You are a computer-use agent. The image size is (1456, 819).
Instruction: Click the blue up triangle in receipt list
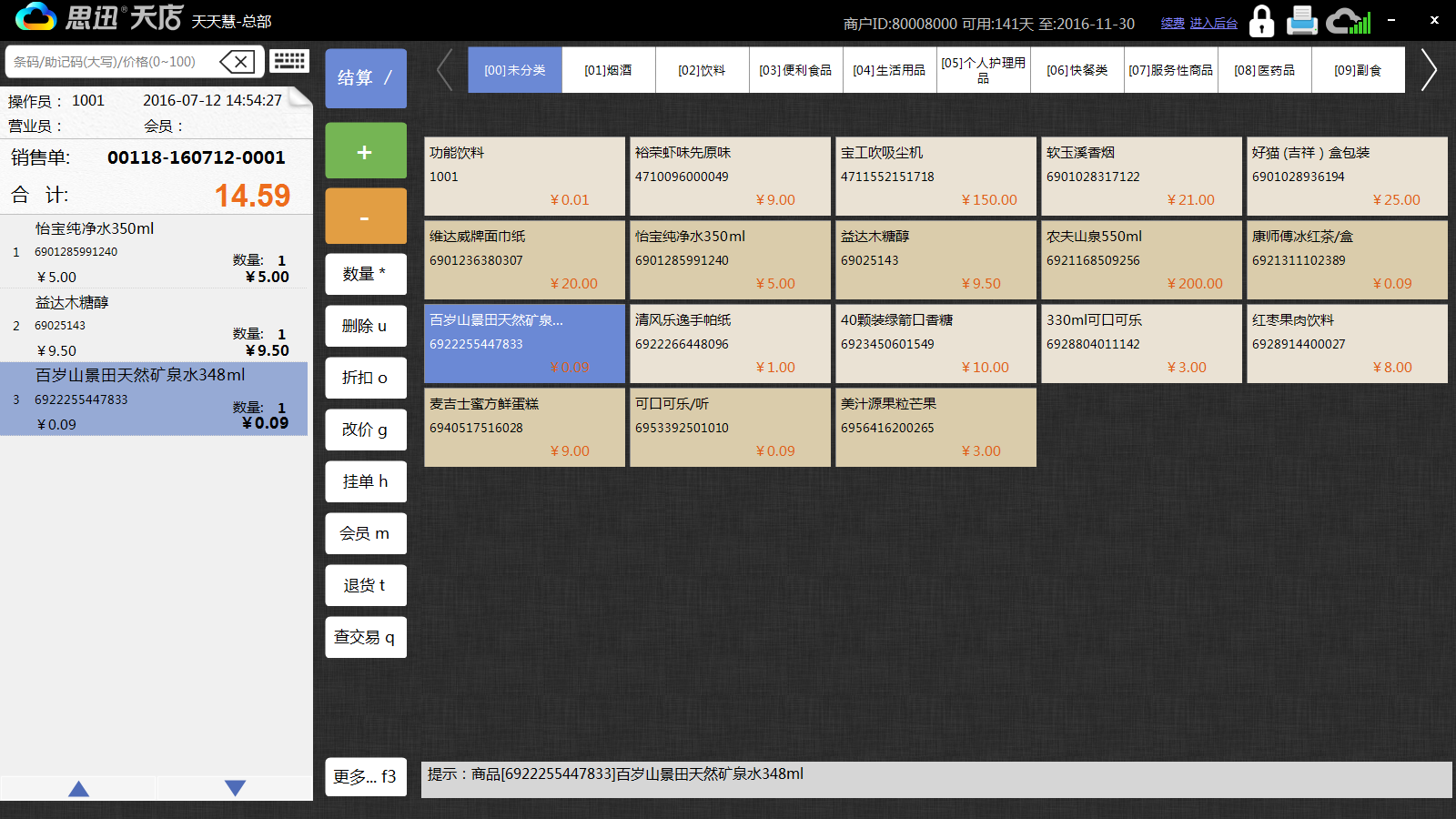pyautogui.click(x=79, y=788)
